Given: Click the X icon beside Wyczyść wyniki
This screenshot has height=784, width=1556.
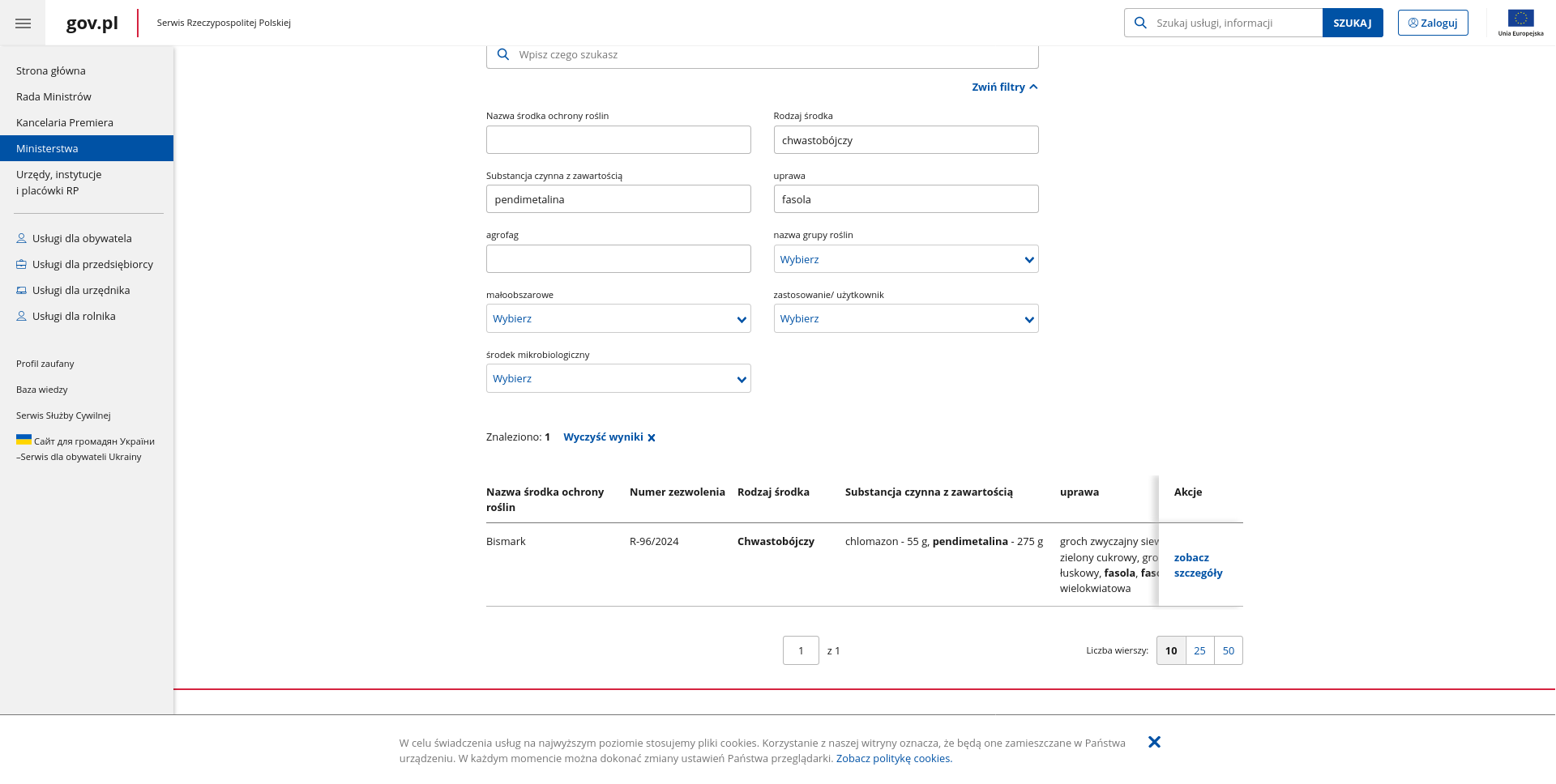Looking at the screenshot, I should 652,438.
